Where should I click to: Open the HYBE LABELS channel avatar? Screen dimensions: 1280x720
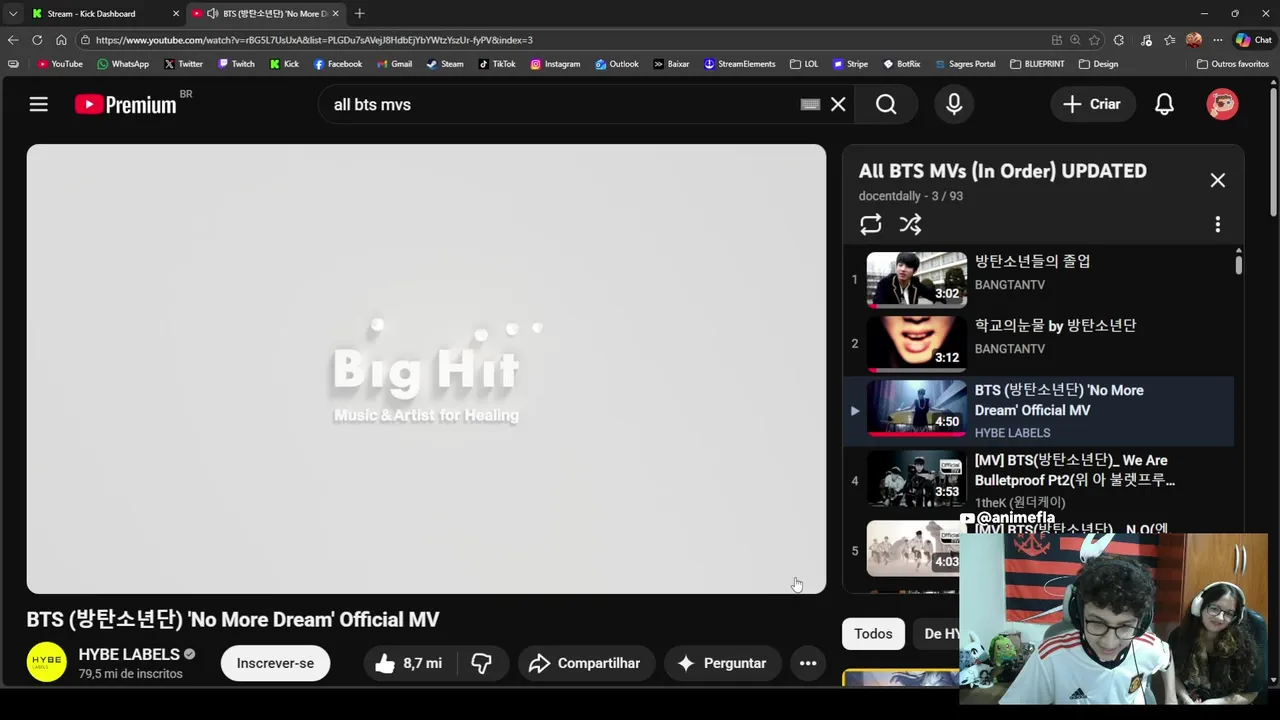(46, 663)
